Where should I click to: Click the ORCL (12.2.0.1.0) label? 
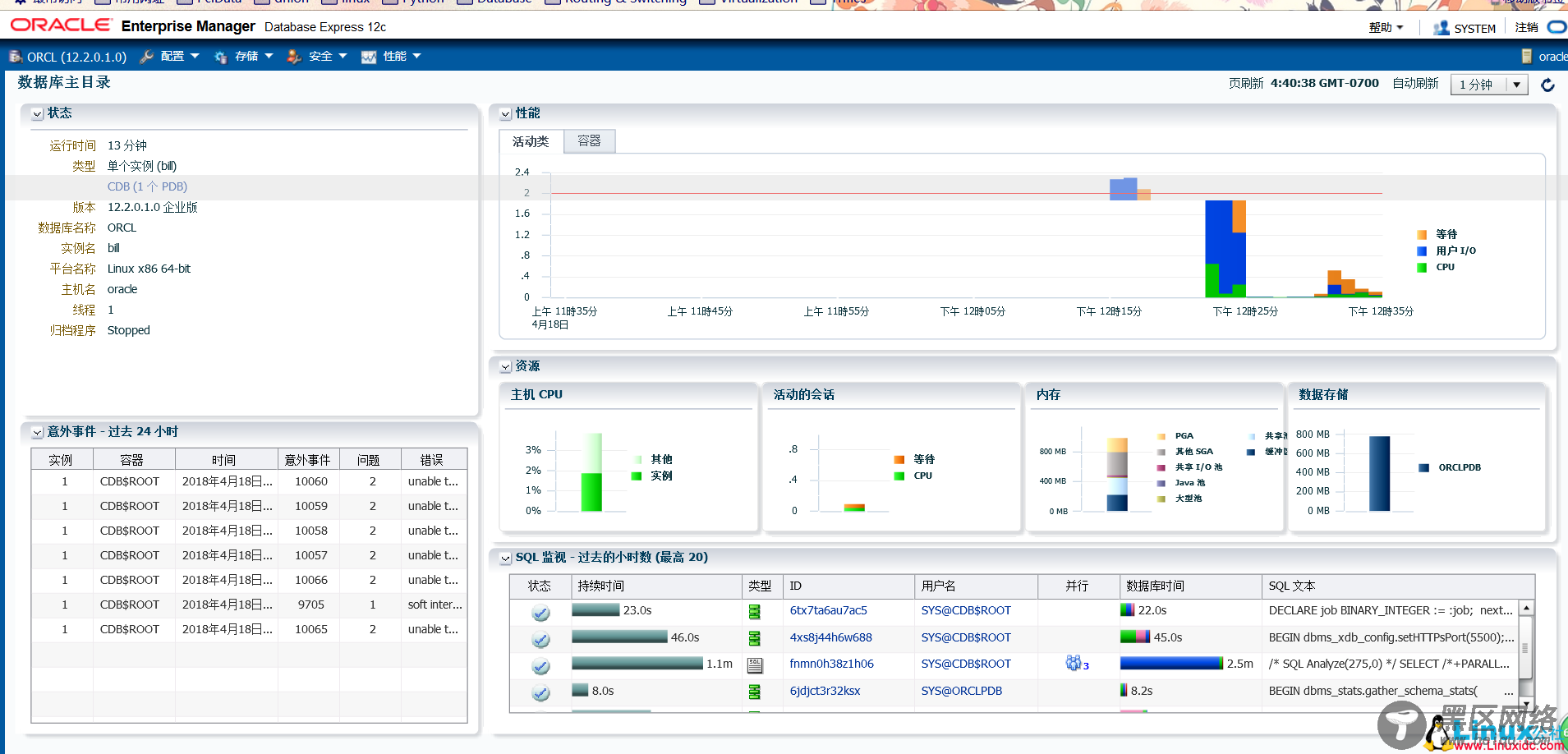point(77,57)
